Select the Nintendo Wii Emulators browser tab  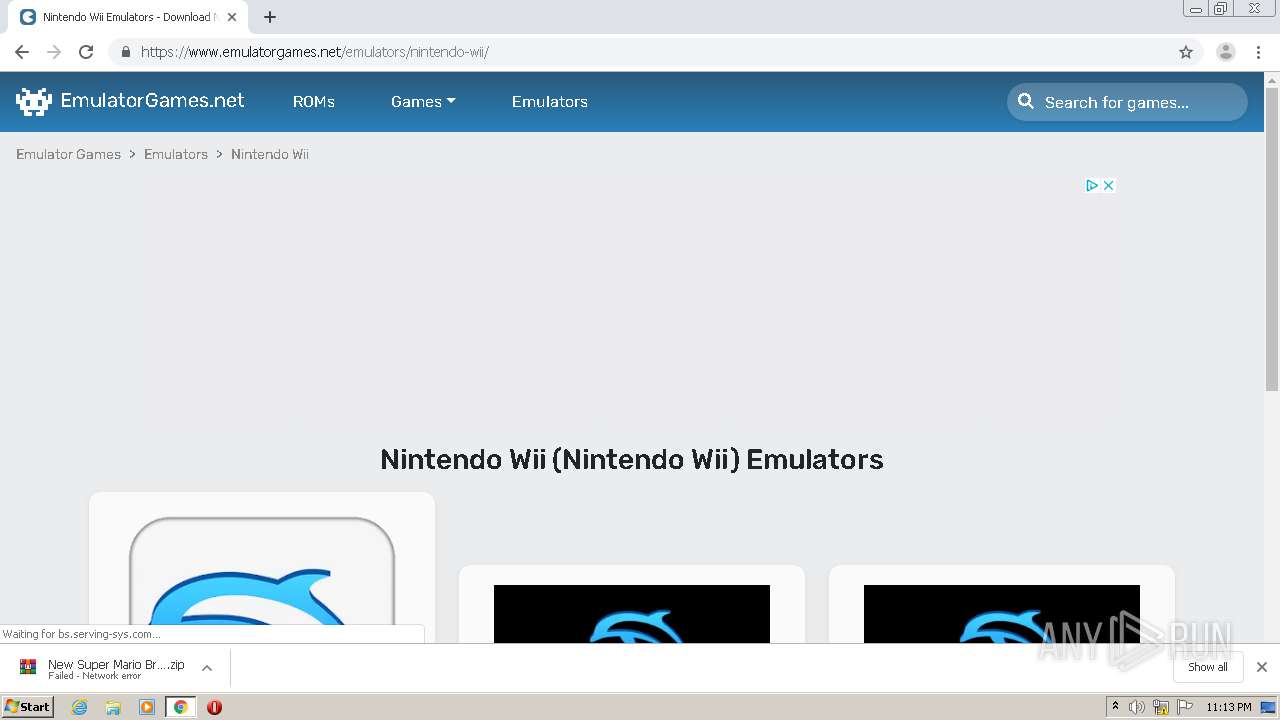tap(128, 17)
